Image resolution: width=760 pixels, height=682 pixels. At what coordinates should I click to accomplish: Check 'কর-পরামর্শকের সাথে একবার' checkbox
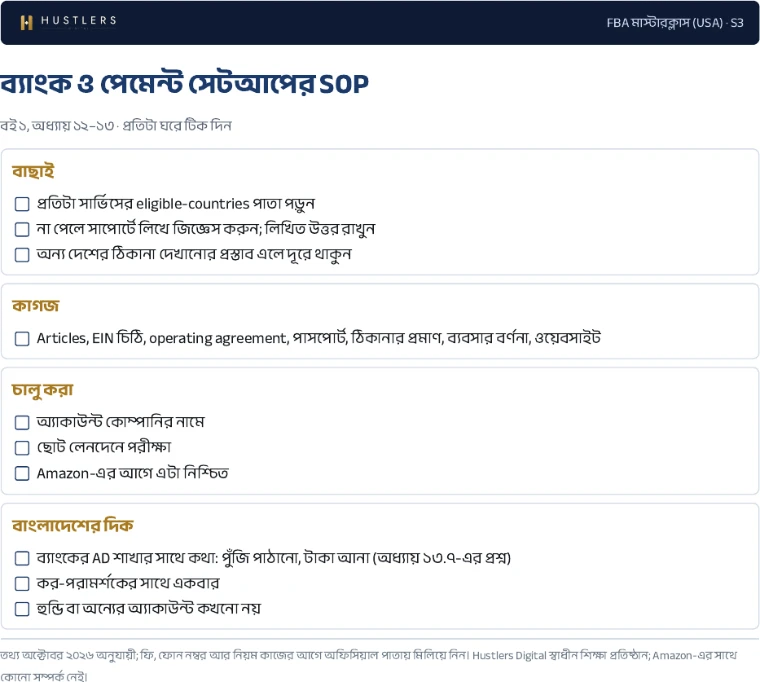coord(22,584)
